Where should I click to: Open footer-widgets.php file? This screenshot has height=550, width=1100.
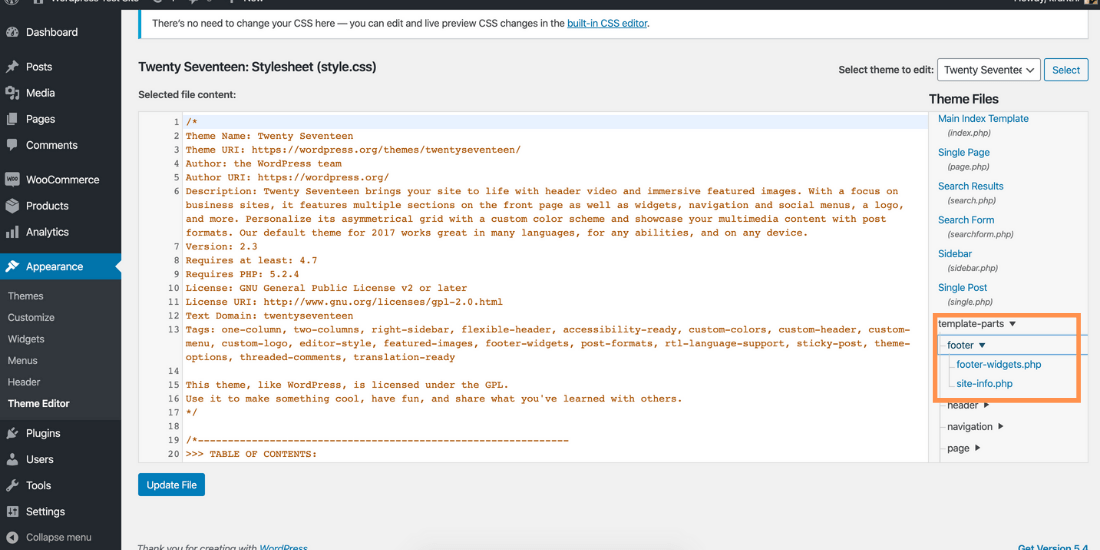point(998,364)
